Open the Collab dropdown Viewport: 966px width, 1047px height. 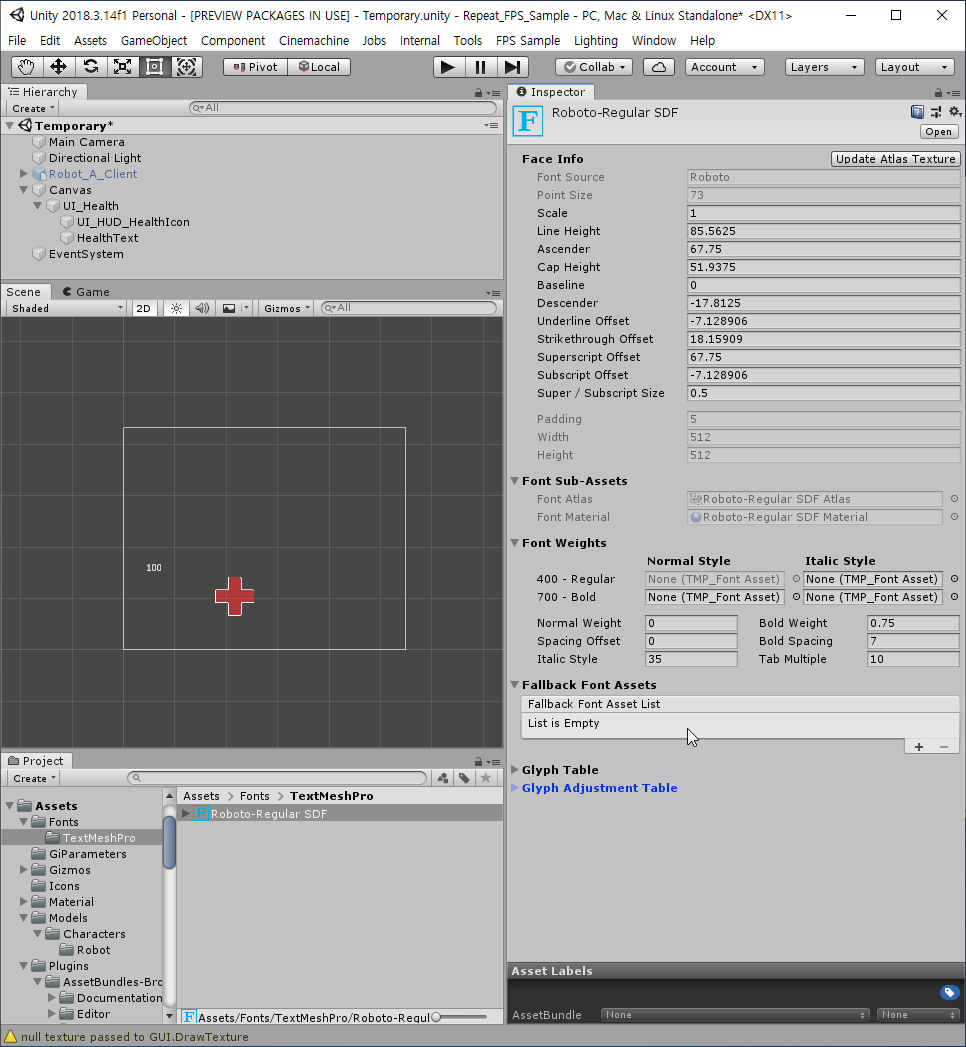coord(594,67)
